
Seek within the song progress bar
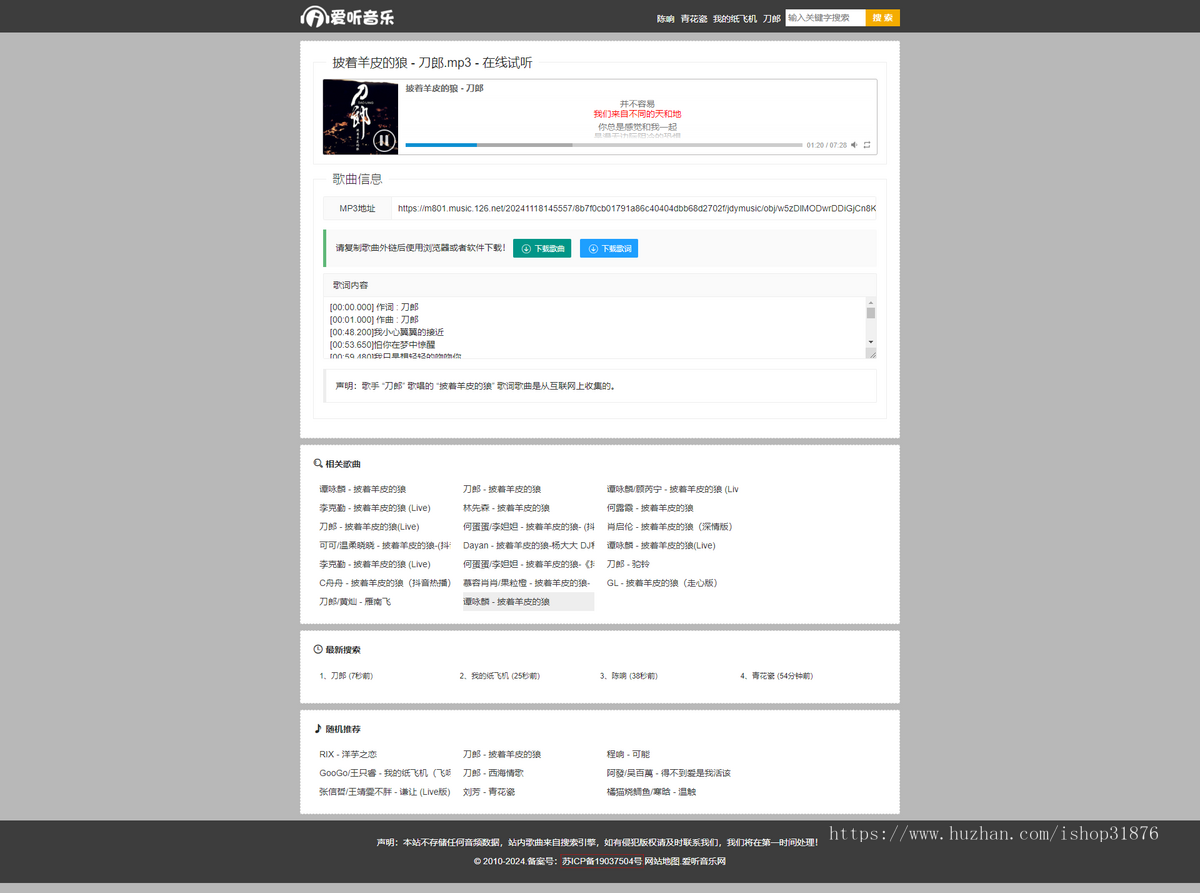[x=604, y=145]
